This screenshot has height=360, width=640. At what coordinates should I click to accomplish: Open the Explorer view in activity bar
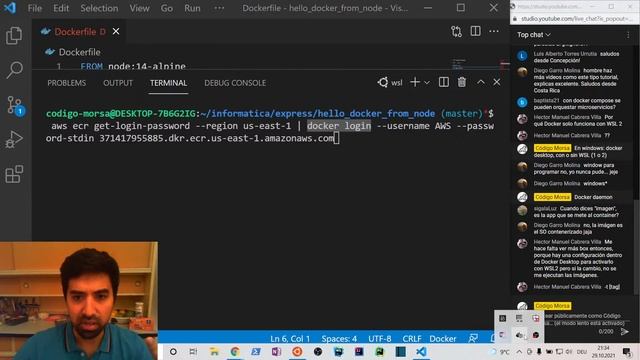[14, 36]
